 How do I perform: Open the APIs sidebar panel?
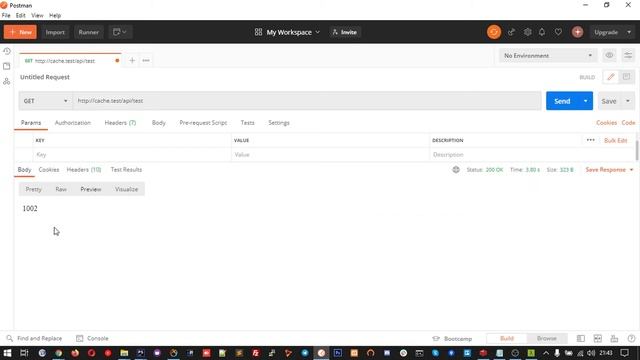pyautogui.click(x=7, y=81)
